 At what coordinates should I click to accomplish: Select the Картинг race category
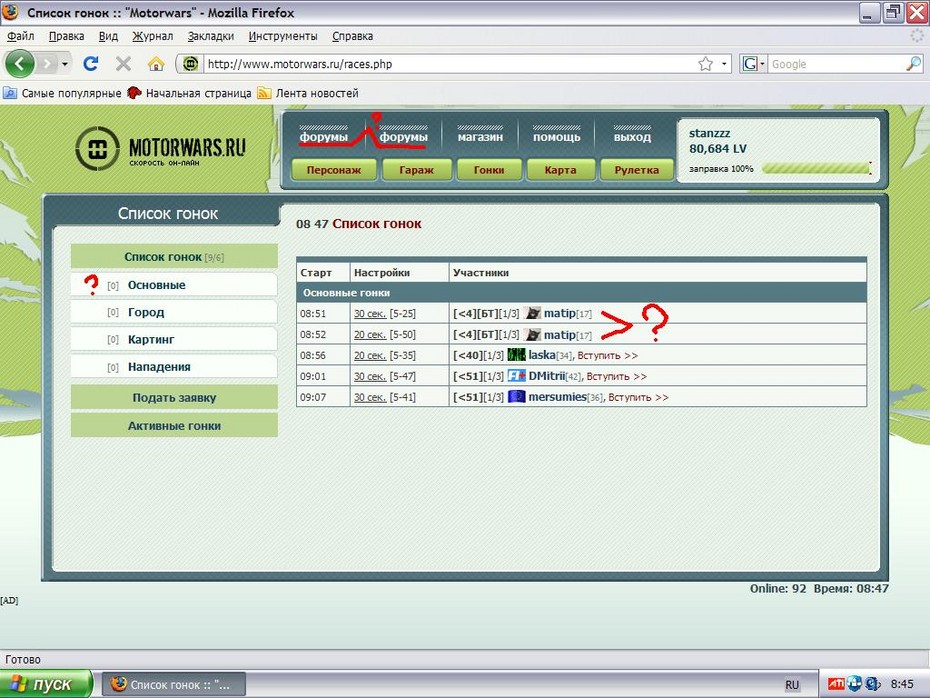pos(151,340)
